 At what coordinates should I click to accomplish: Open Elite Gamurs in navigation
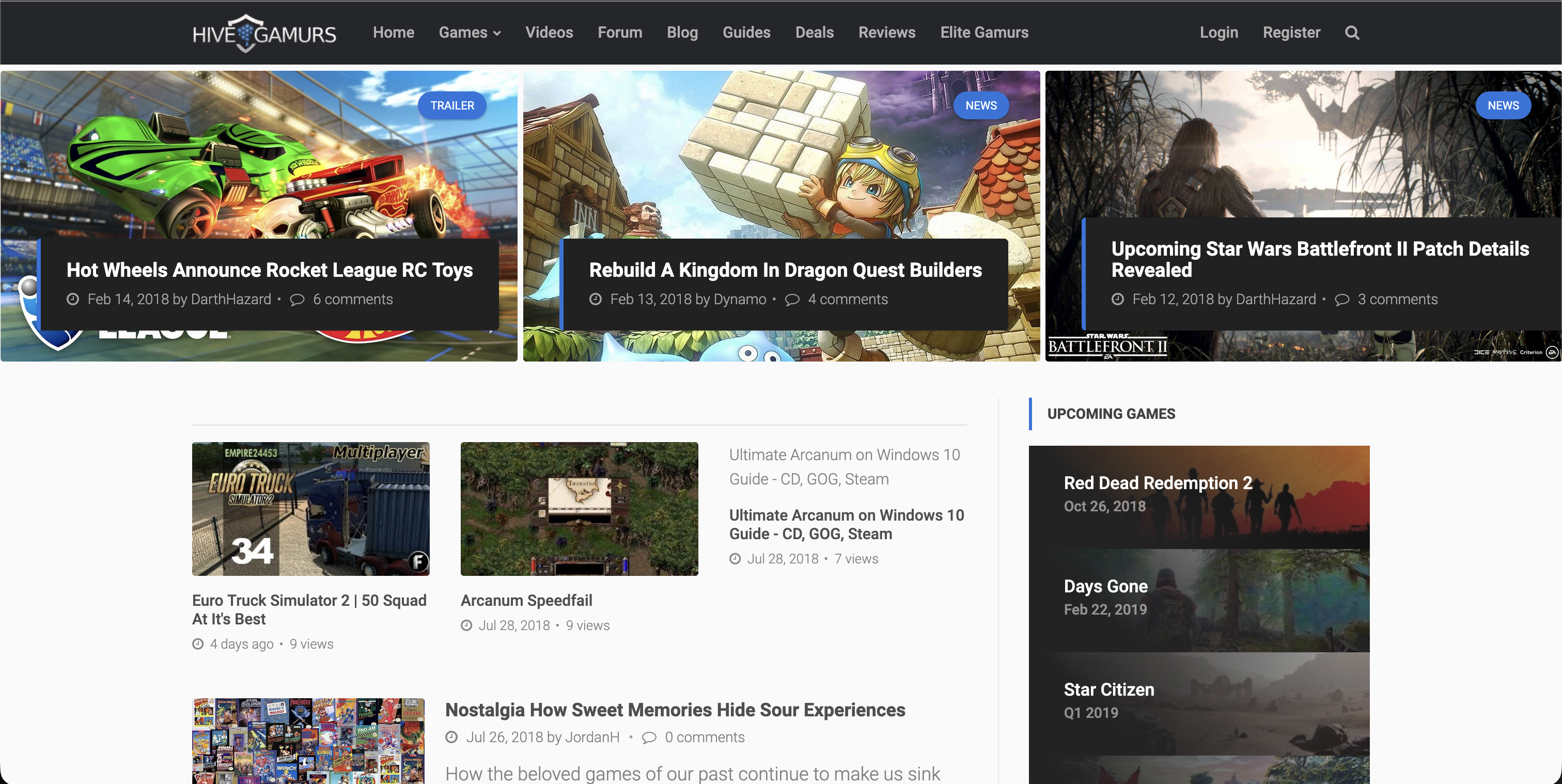click(983, 33)
